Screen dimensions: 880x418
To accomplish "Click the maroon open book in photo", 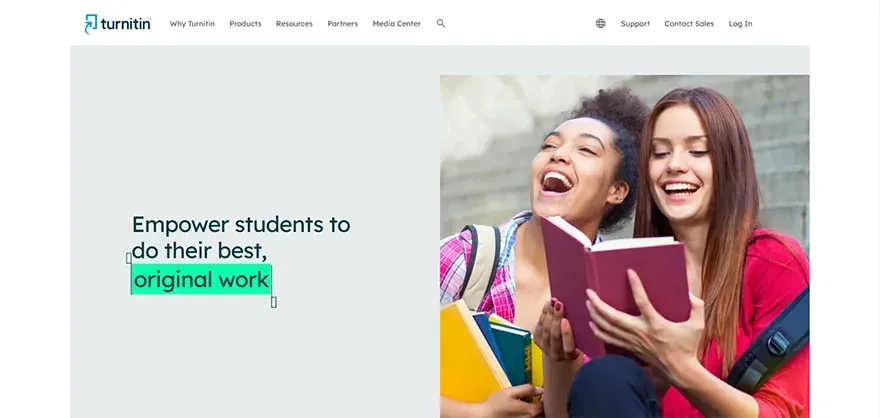I will (615, 281).
